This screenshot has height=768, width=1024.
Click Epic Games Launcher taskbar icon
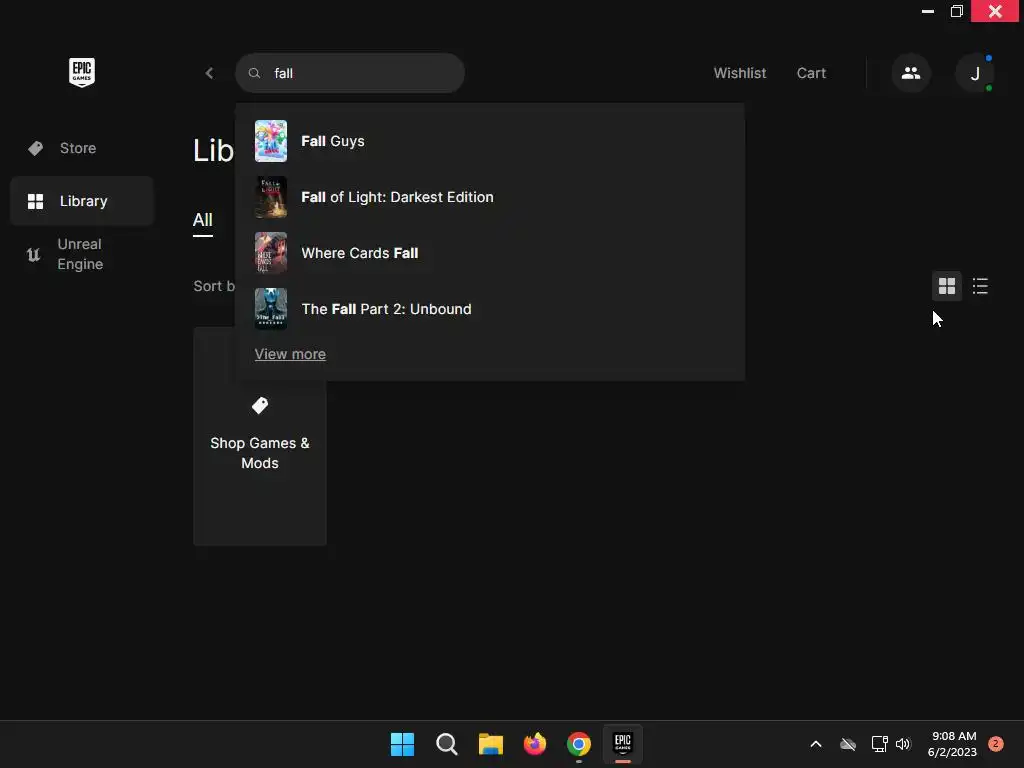(x=623, y=744)
